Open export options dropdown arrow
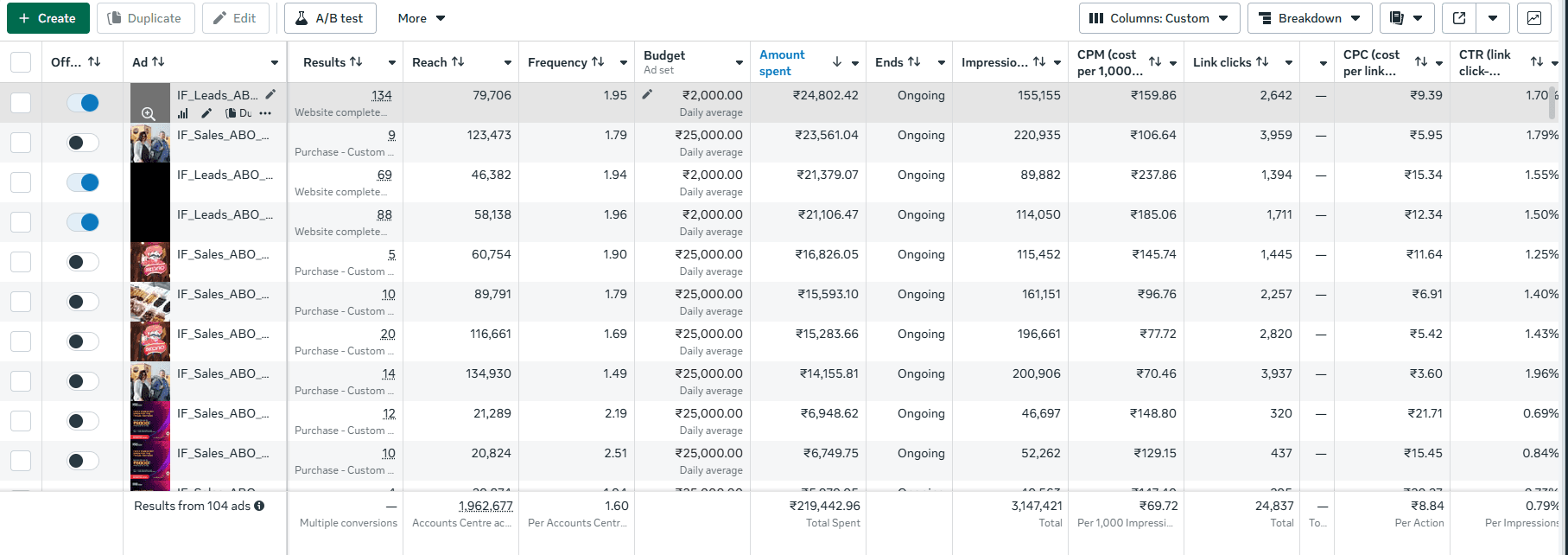Viewport: 1568px width, 555px height. tap(1493, 18)
